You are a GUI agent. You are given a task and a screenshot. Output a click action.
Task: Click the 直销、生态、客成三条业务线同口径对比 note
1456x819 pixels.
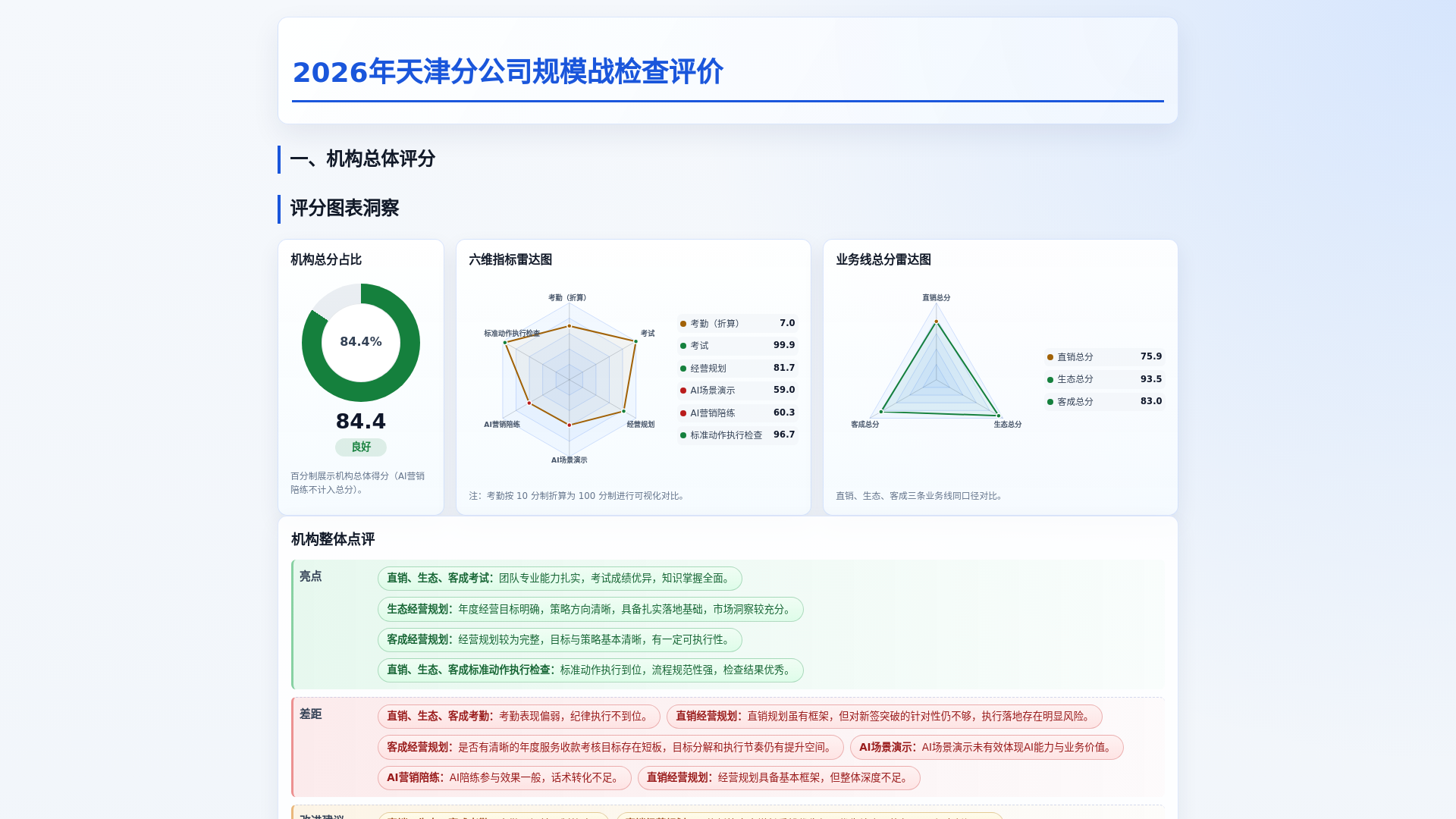(921, 496)
